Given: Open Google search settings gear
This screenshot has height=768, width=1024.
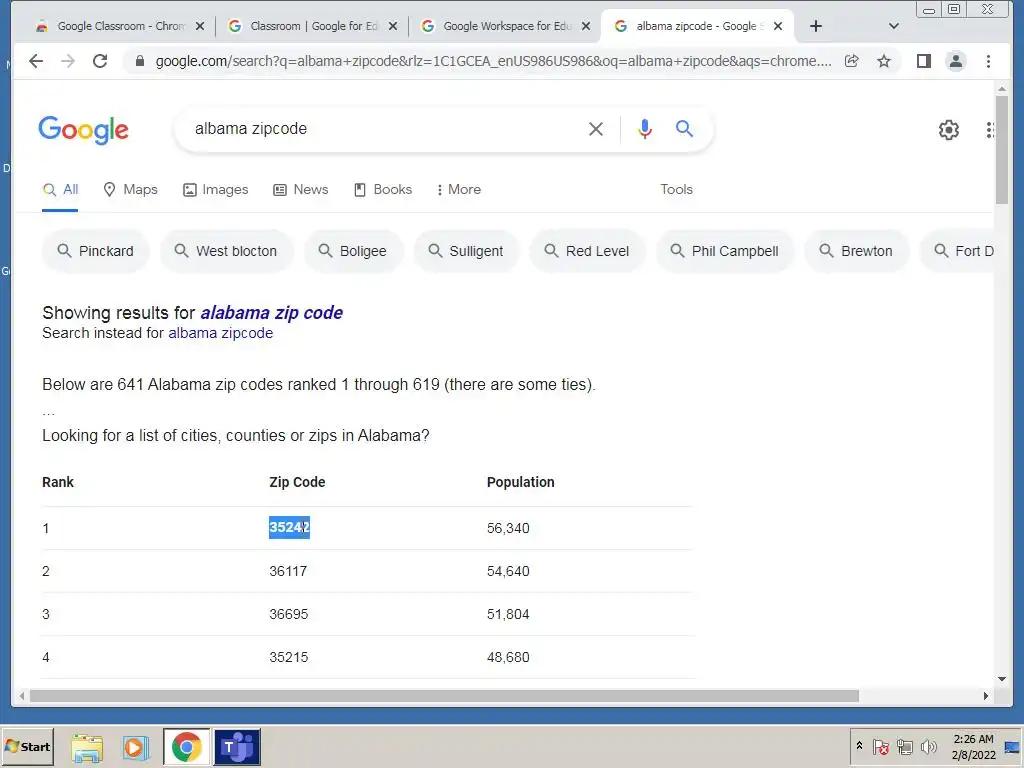Looking at the screenshot, I should [x=948, y=130].
